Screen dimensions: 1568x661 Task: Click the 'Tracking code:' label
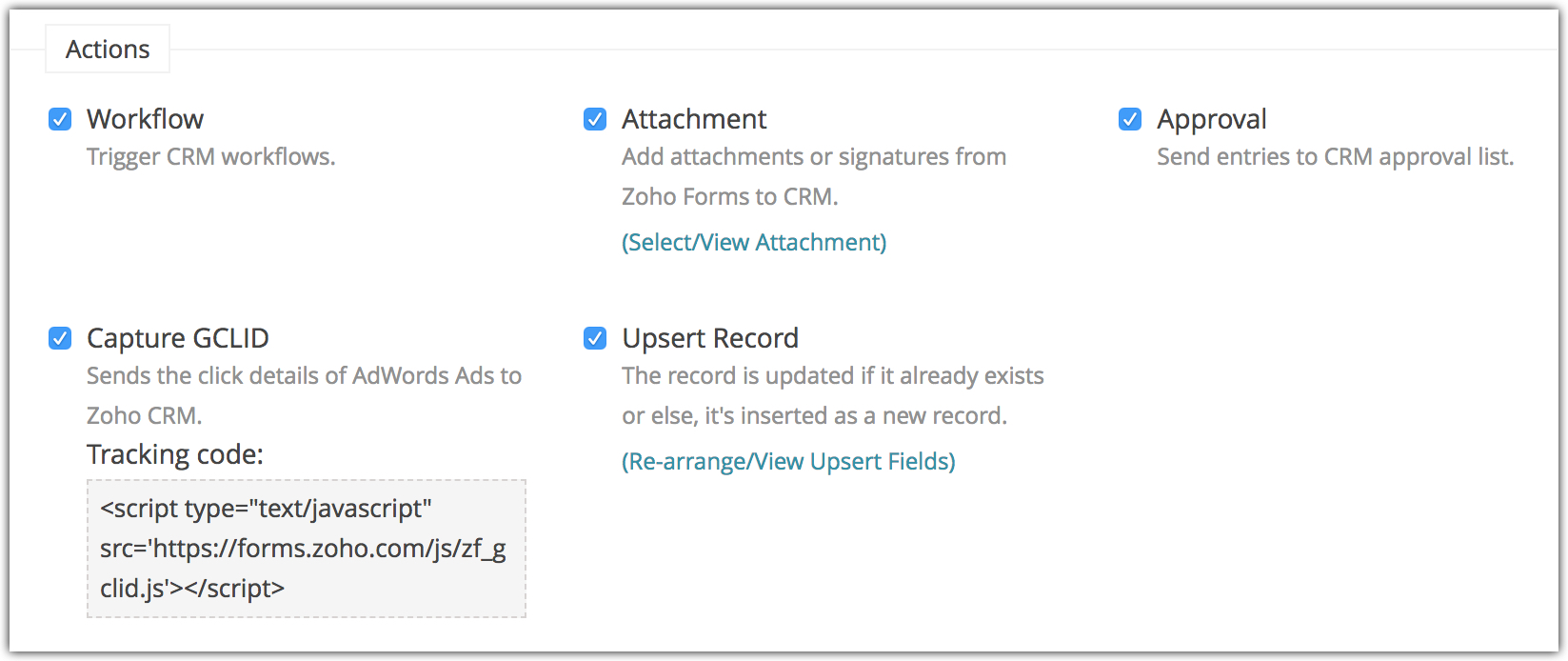175,454
